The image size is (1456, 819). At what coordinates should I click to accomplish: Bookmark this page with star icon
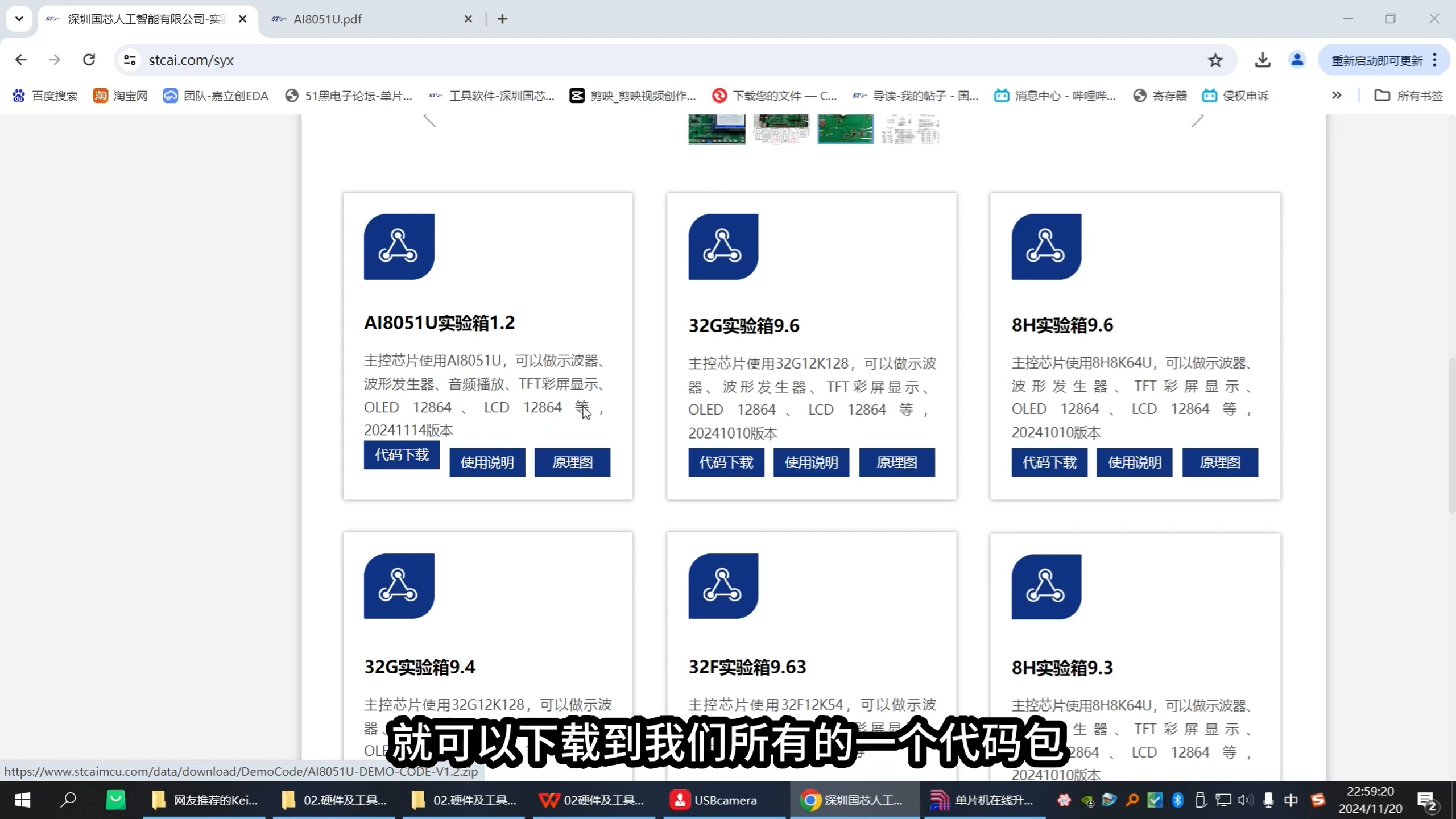click(x=1215, y=60)
